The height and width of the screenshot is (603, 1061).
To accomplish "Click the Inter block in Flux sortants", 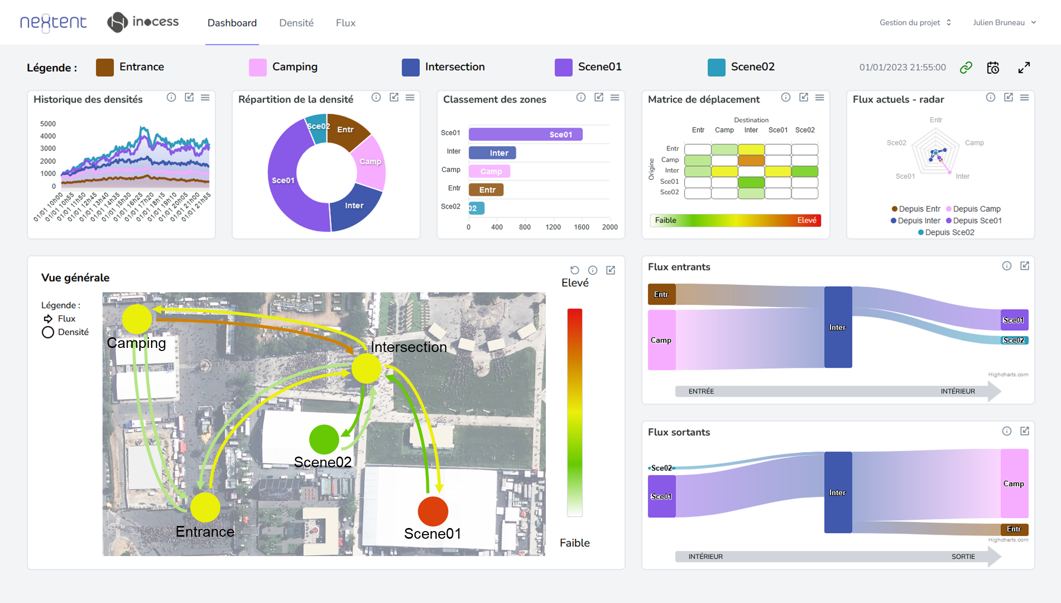I will 838,493.
